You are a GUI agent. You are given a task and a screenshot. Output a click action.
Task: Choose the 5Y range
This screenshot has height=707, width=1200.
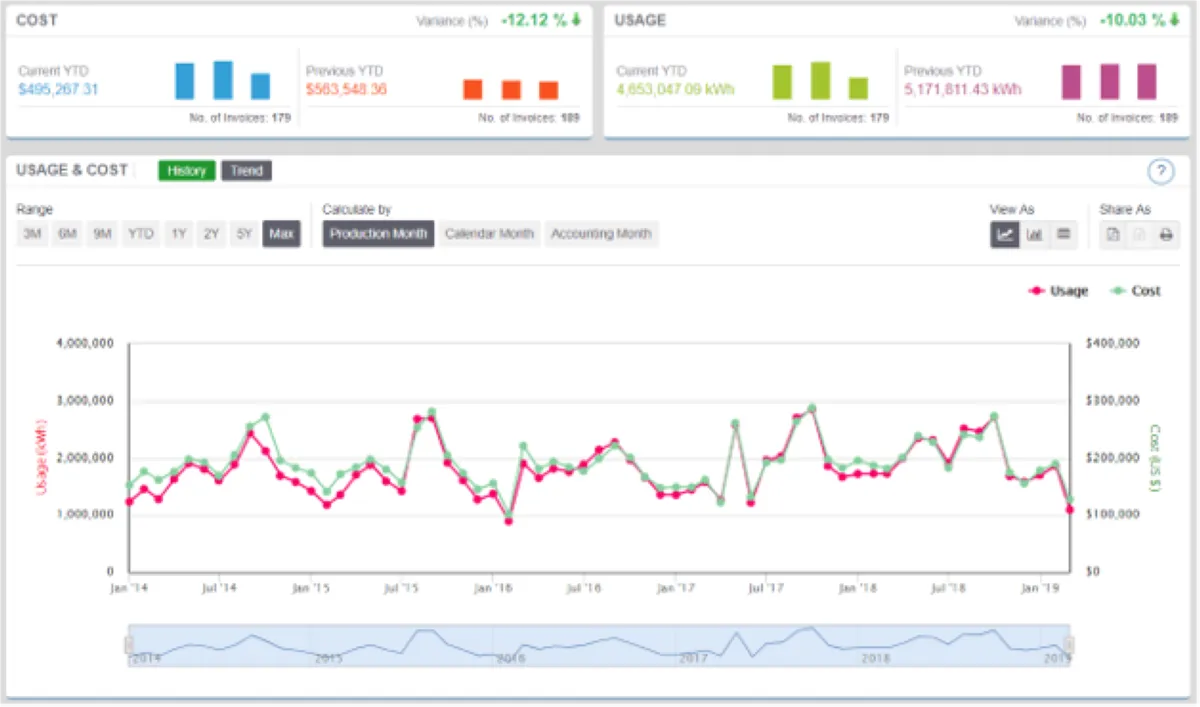(x=245, y=234)
